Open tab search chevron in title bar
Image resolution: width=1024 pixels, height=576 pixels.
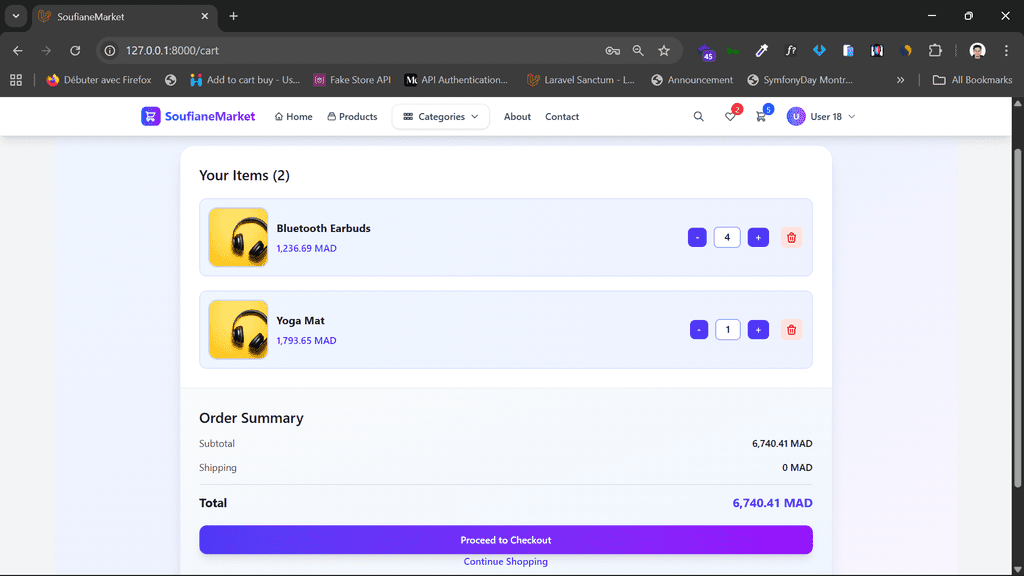click(x=16, y=16)
